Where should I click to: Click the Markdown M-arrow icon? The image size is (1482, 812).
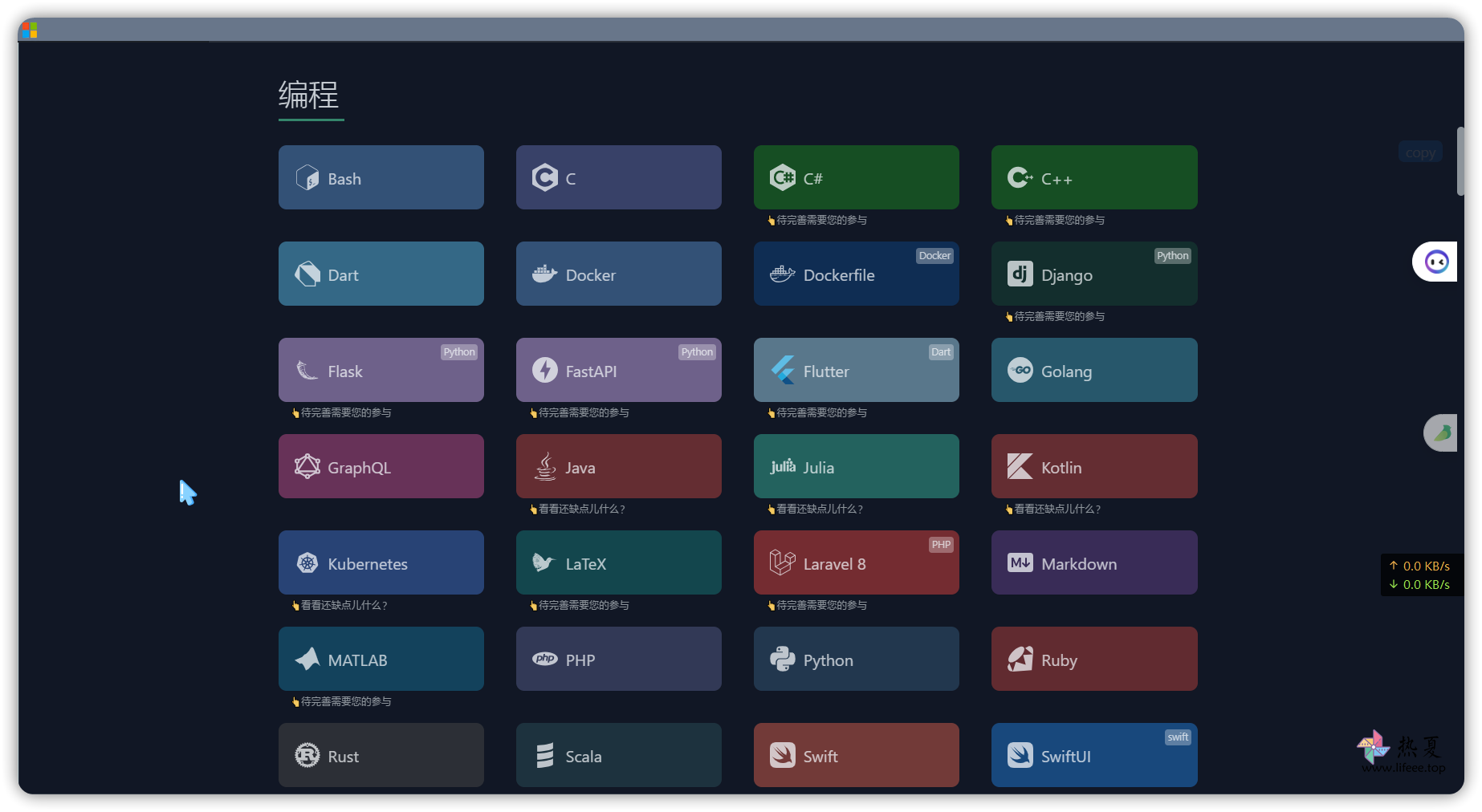point(1020,562)
